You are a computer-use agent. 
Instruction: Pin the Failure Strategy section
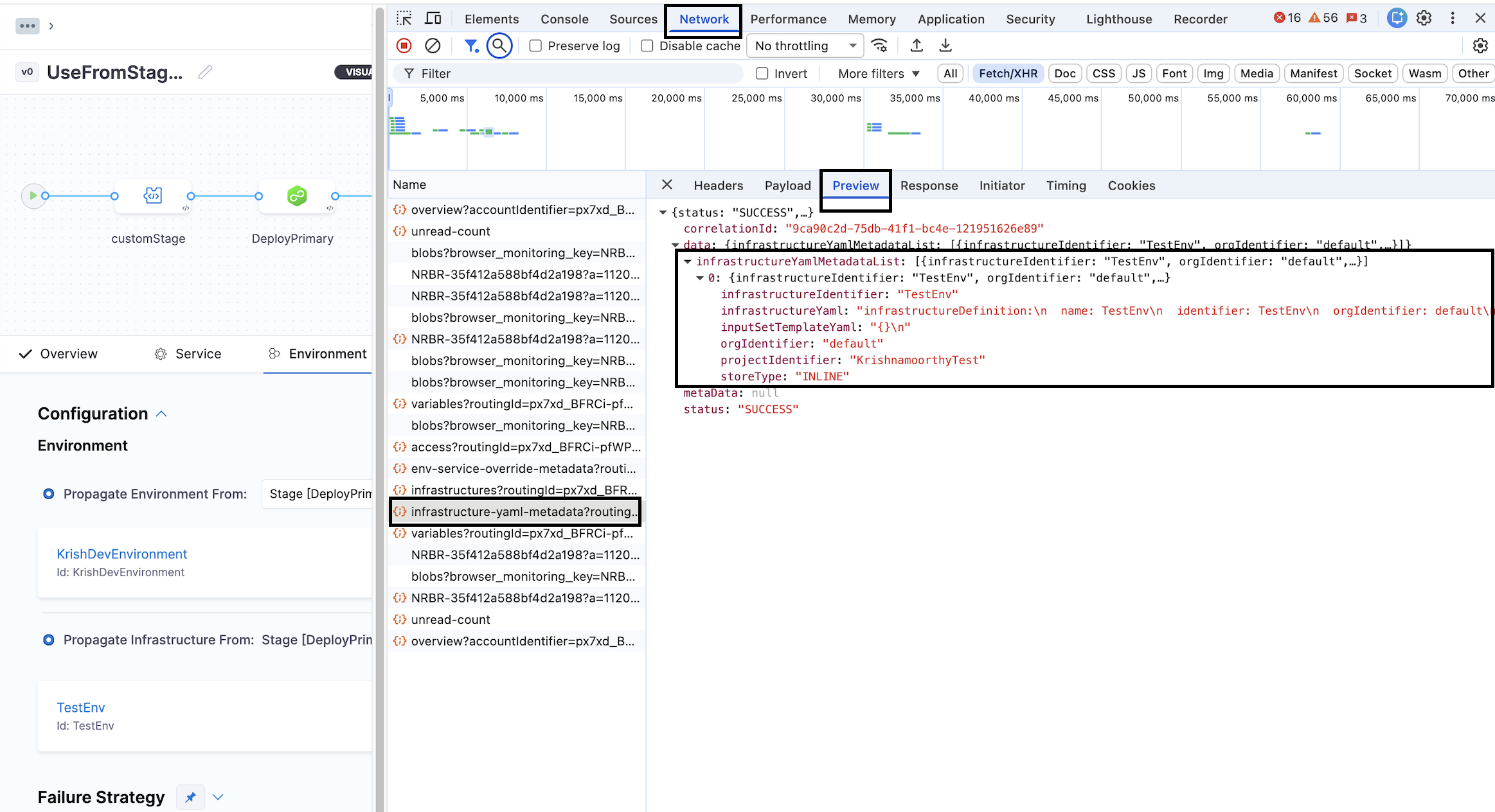coord(190,797)
